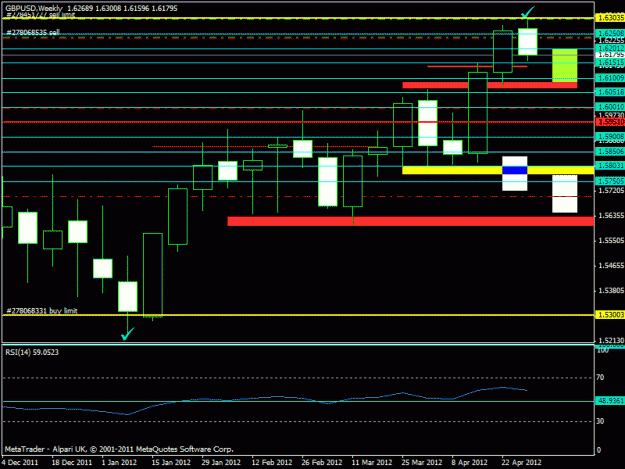Click the 1.54655 price scale value
This screenshot has height=469, width=625.
click(x=611, y=265)
